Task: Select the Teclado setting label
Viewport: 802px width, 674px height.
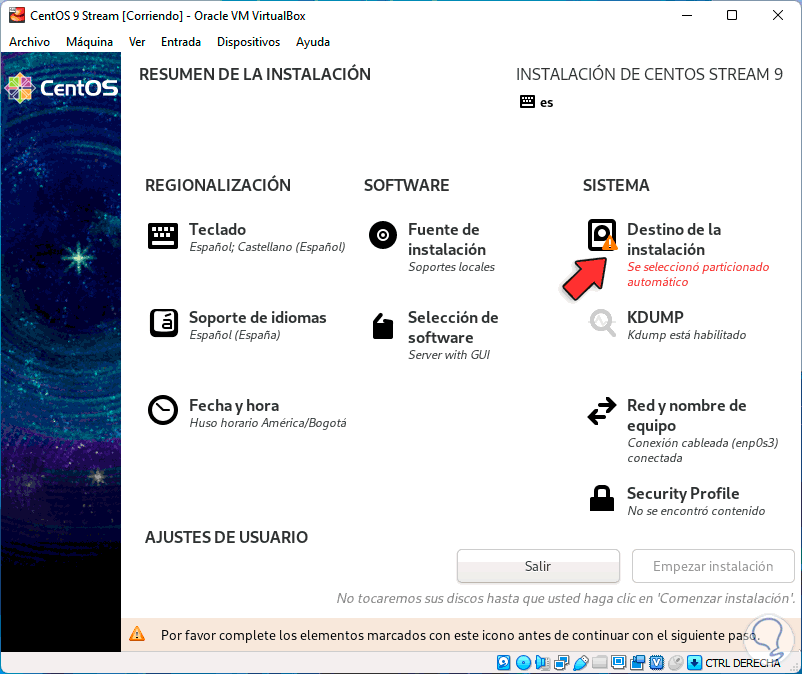Action: (x=217, y=229)
